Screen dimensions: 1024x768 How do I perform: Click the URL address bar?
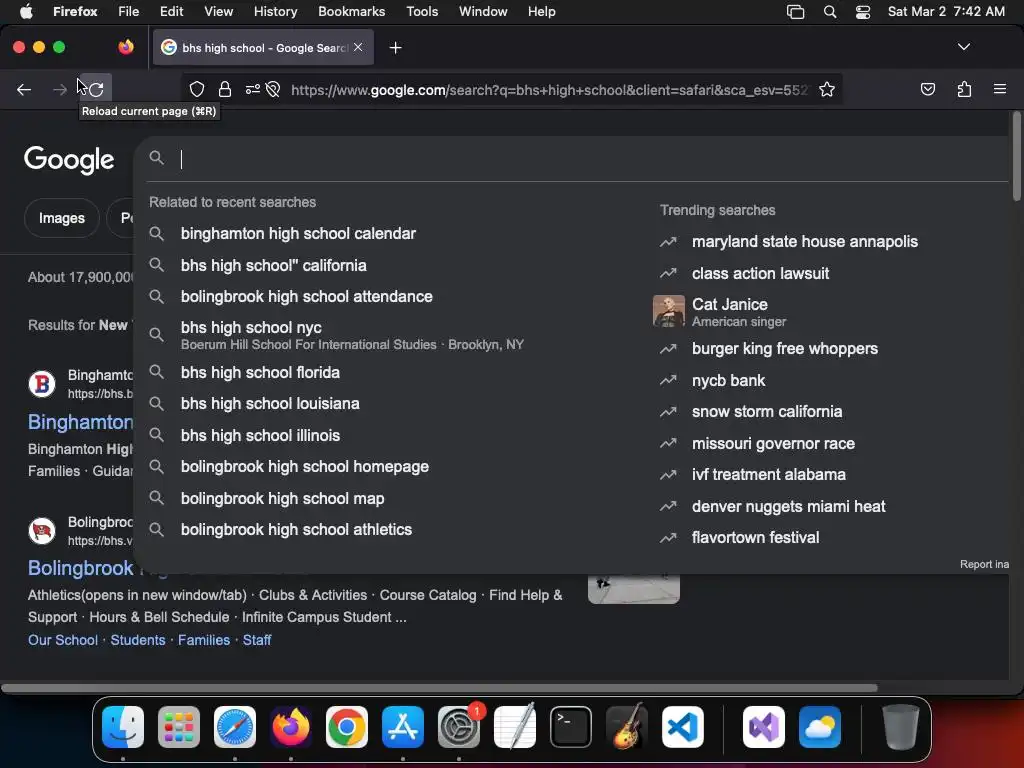[x=549, y=89]
